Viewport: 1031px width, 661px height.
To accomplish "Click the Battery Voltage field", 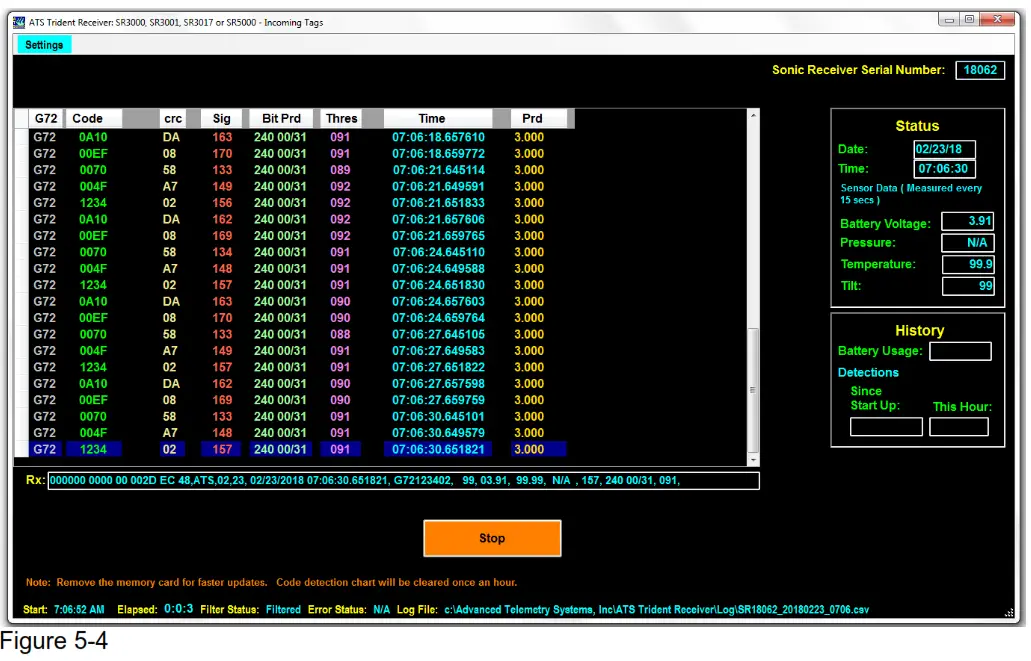I will [x=968, y=221].
